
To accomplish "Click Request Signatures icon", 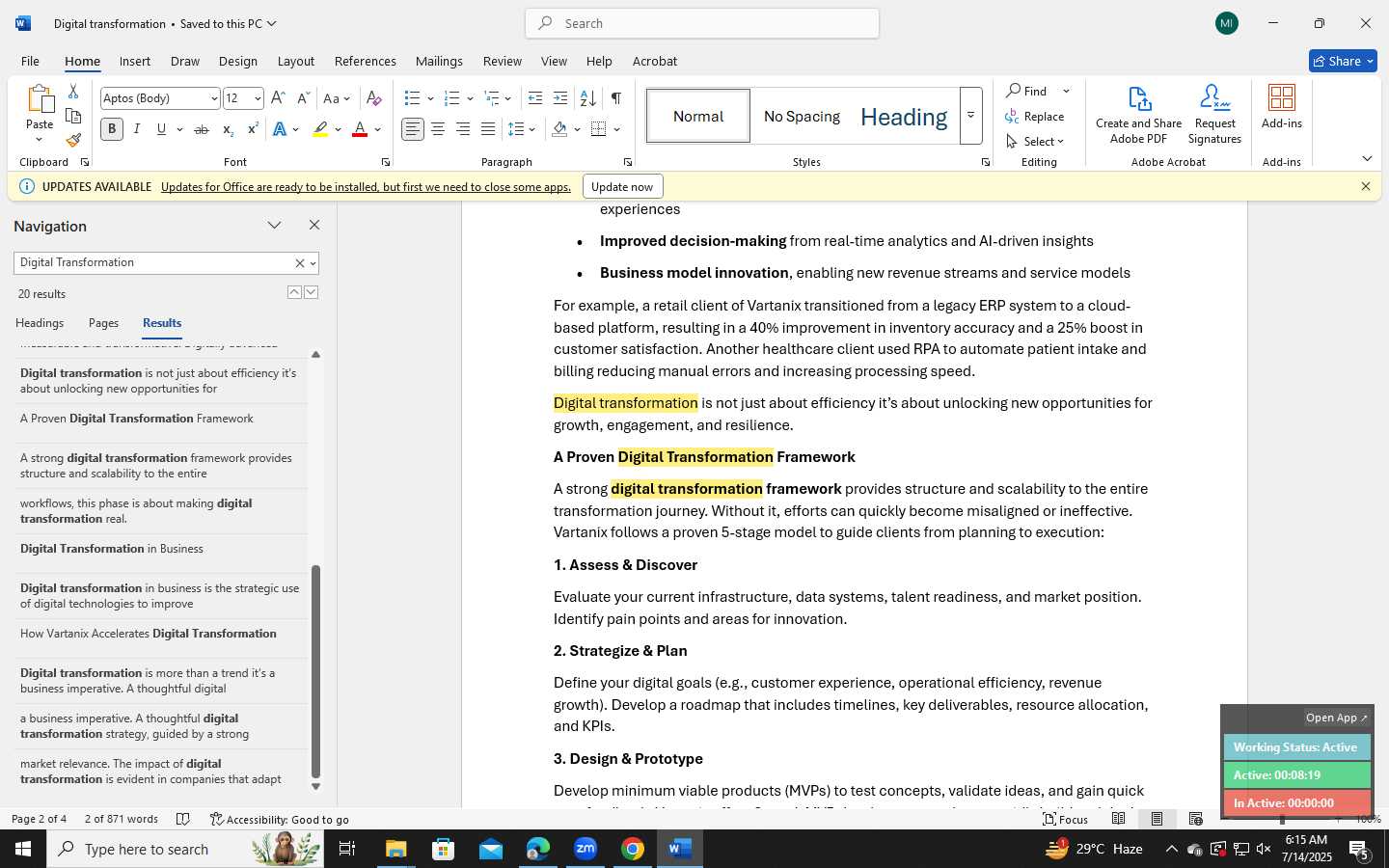I will [1214, 114].
